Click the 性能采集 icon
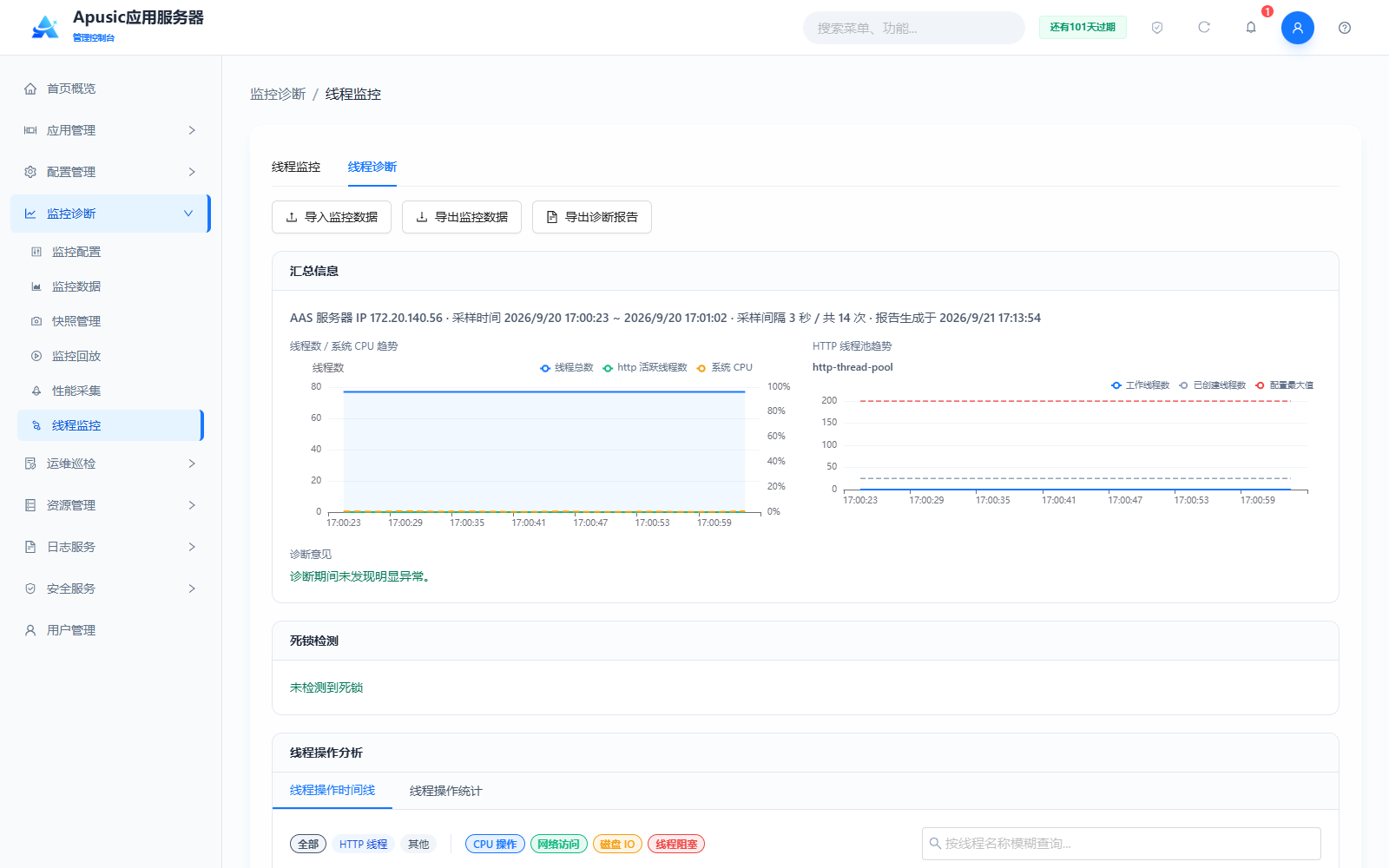 tap(36, 391)
